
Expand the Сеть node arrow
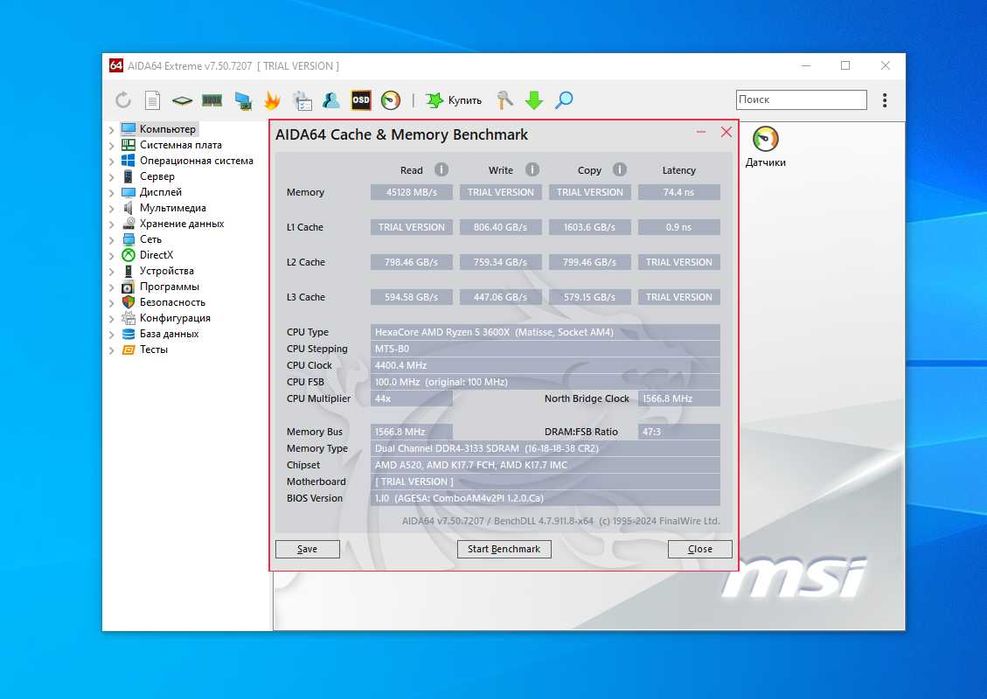[x=111, y=240]
